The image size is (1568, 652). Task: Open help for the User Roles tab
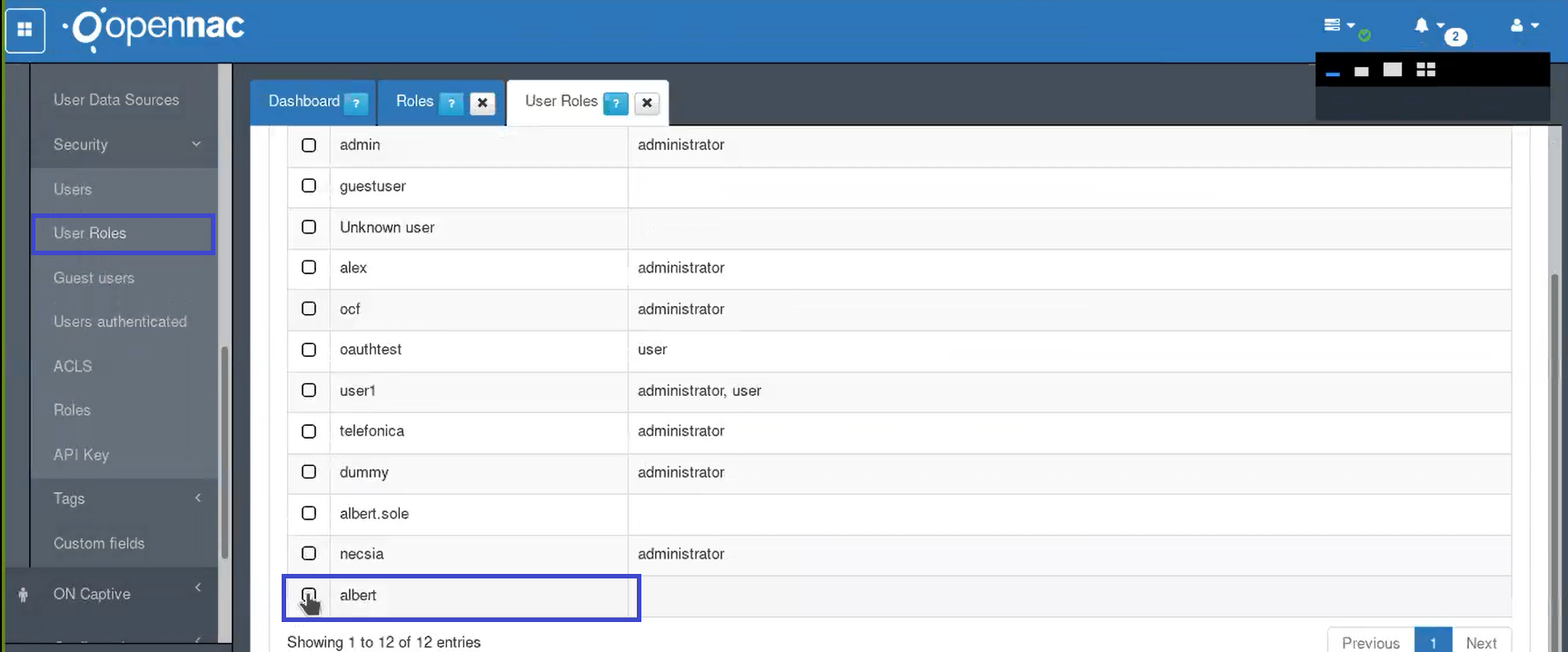[x=616, y=104]
